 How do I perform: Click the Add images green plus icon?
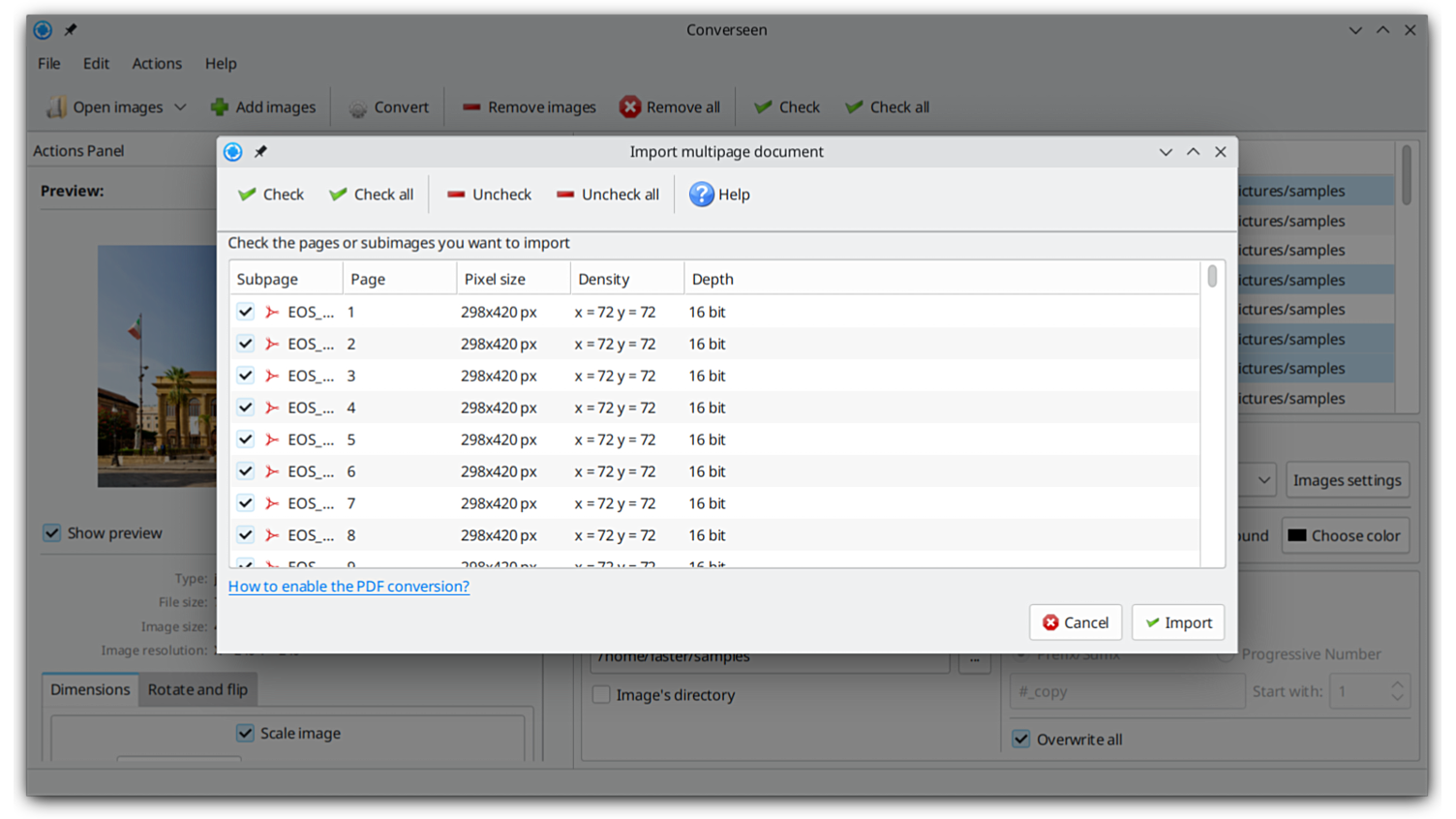[x=220, y=107]
